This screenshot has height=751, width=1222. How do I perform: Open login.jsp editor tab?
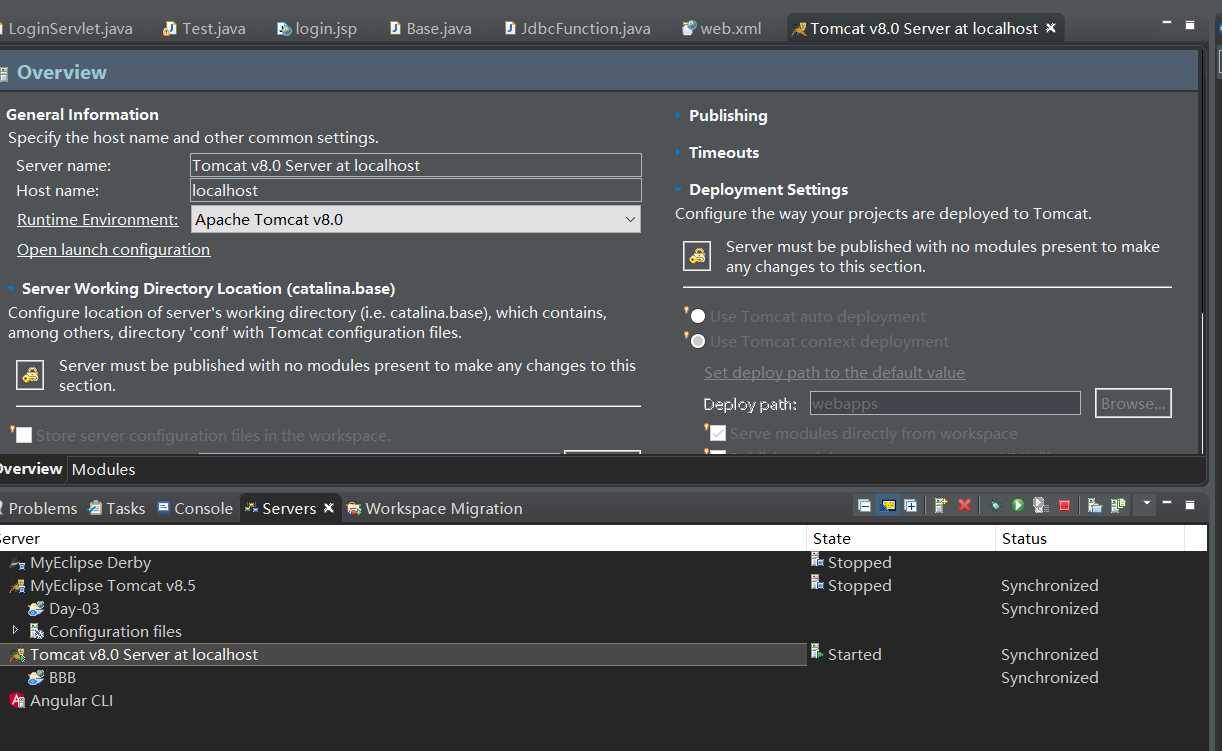[x=317, y=28]
